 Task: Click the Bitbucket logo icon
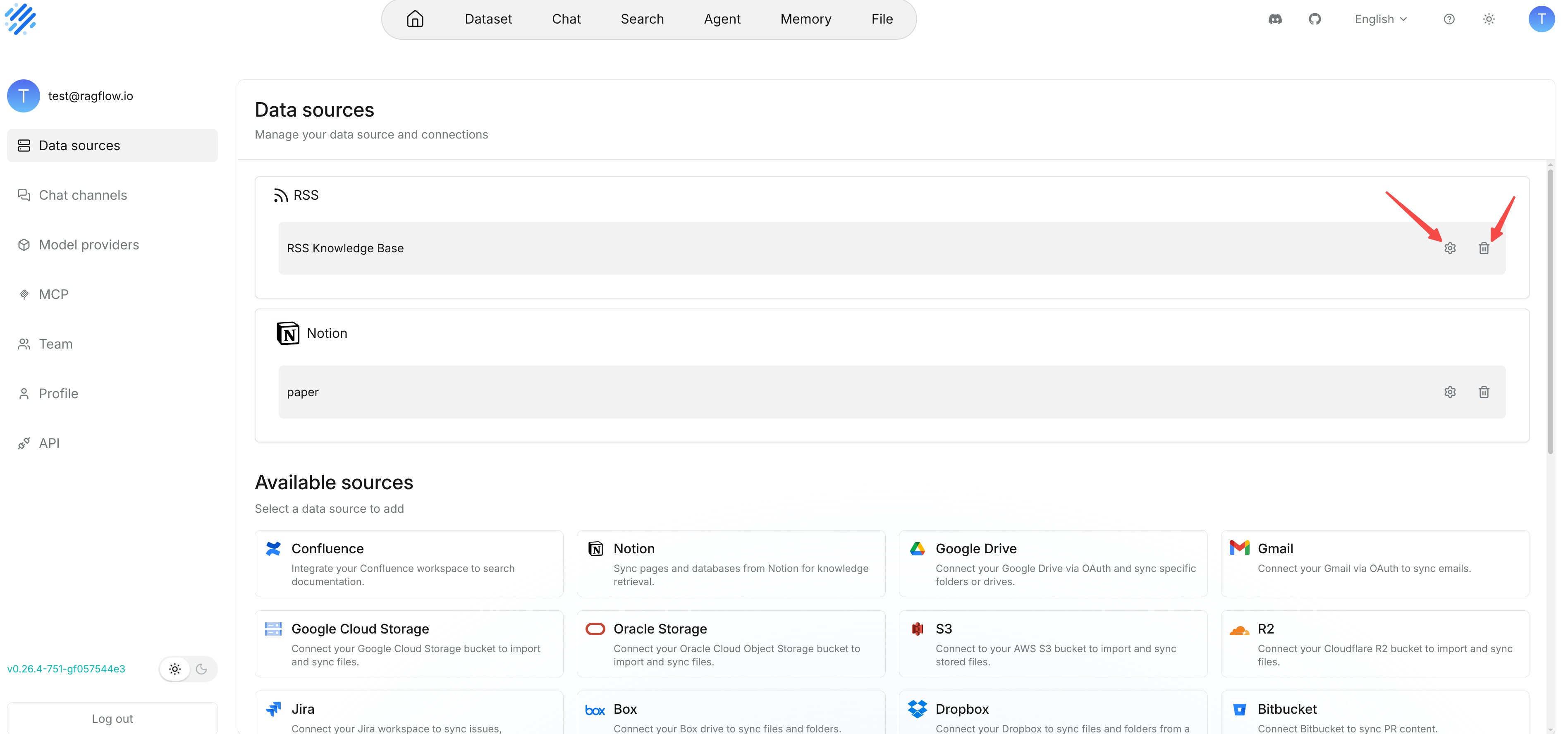(x=1239, y=710)
